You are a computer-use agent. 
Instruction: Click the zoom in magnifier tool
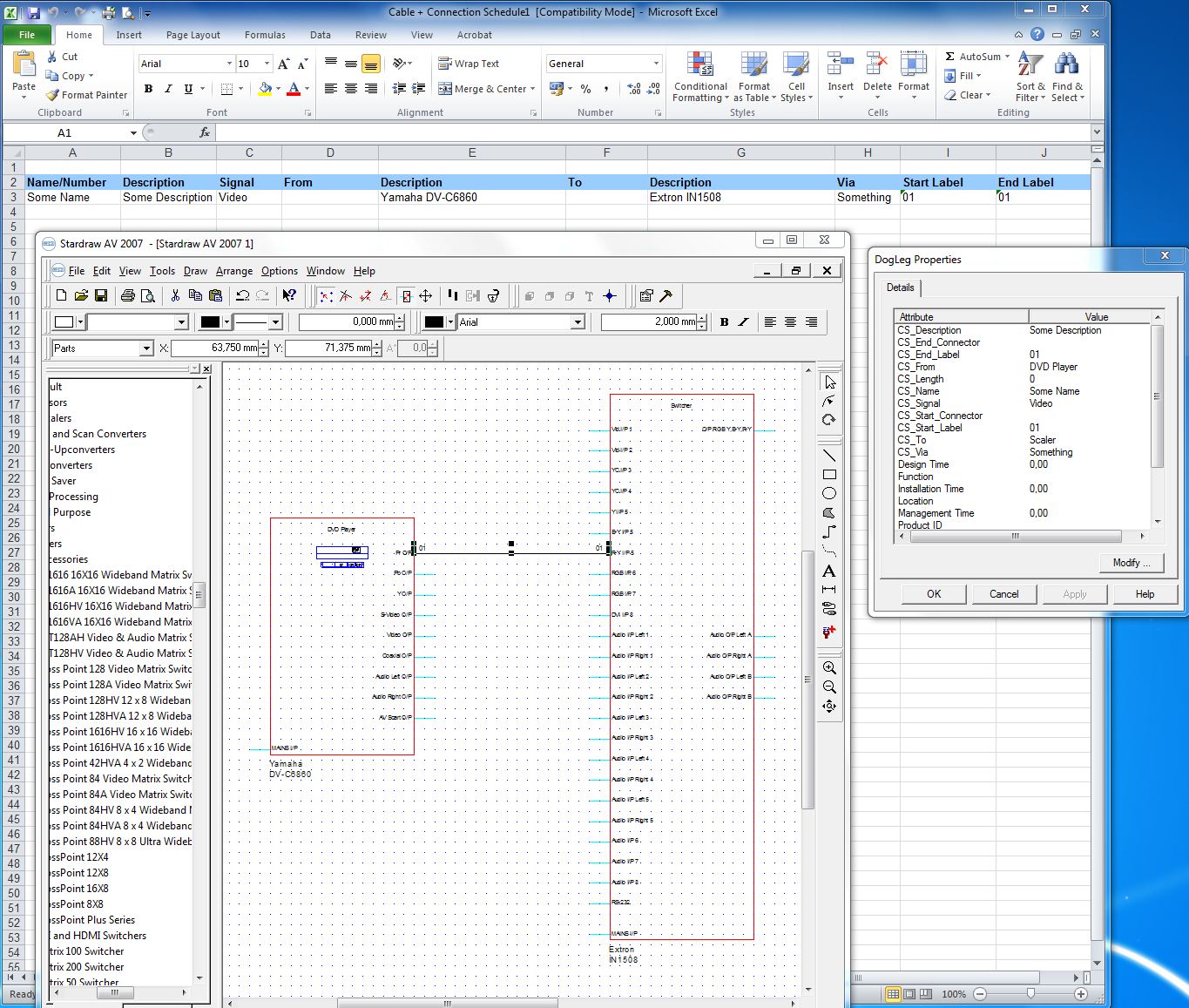(x=829, y=668)
